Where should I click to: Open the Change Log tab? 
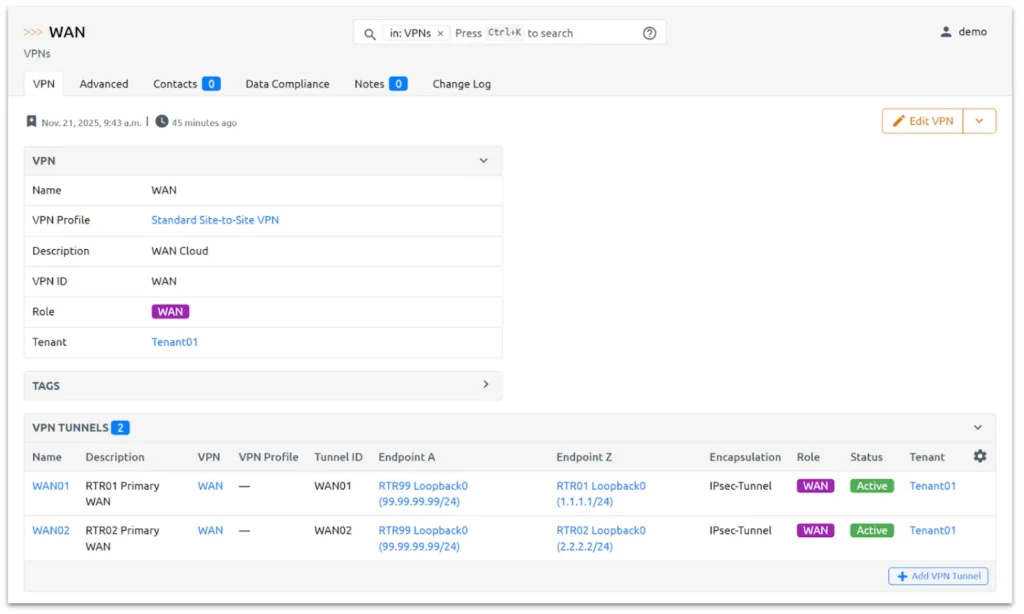461,84
